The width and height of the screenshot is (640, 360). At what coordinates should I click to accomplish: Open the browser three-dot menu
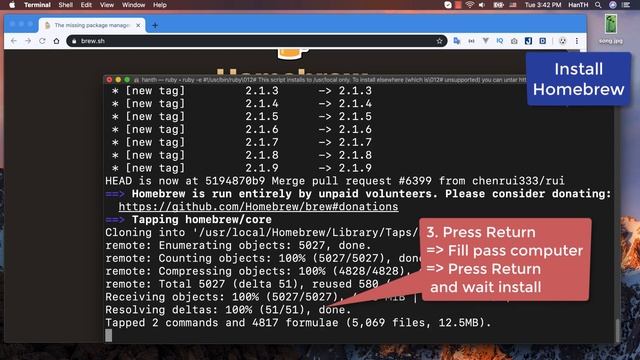coord(577,41)
